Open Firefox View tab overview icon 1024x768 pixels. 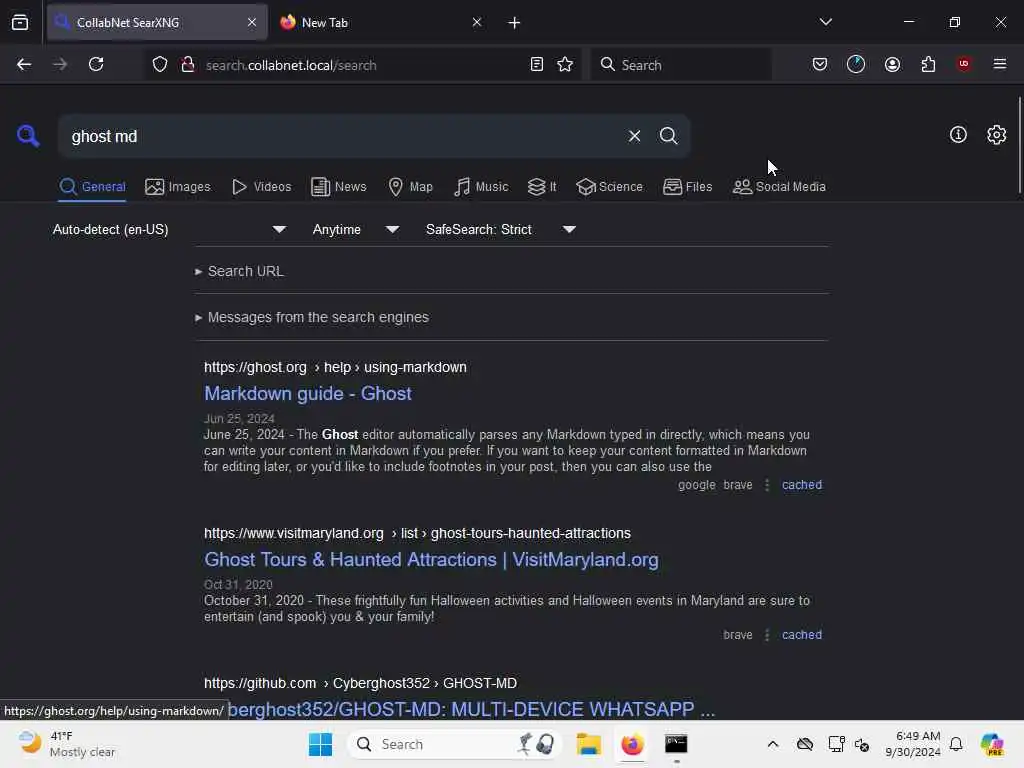coord(20,23)
